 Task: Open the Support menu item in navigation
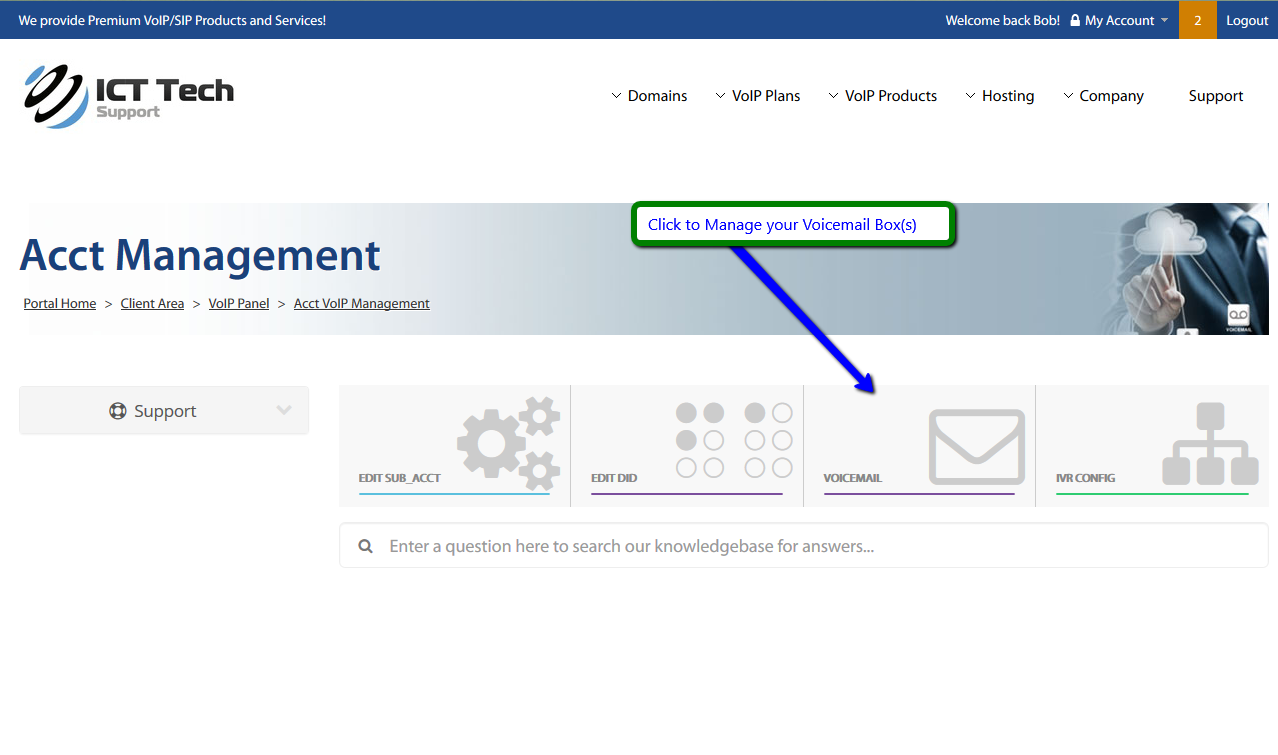[1216, 96]
